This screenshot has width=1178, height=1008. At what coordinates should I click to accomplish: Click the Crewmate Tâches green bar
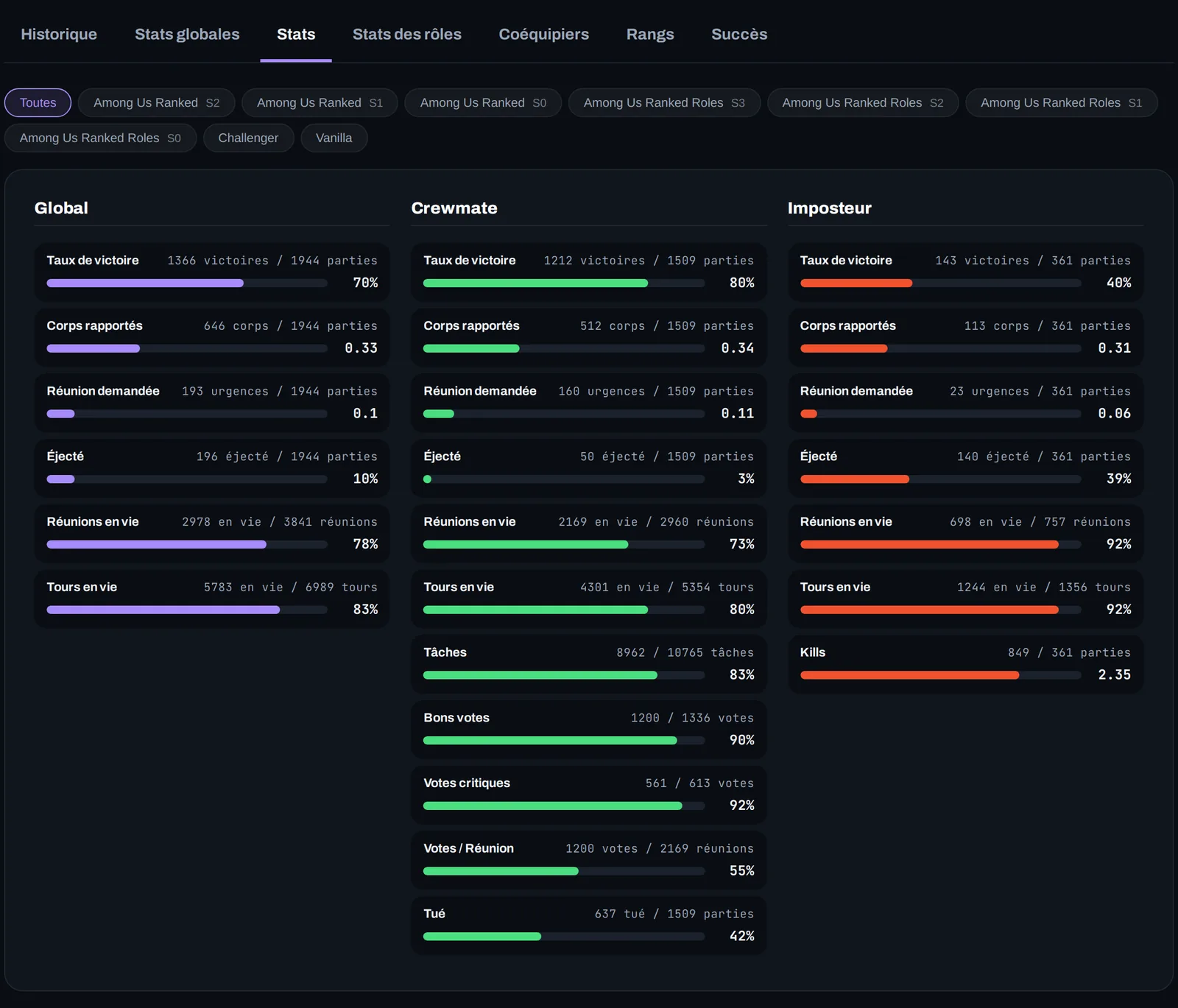coord(540,675)
